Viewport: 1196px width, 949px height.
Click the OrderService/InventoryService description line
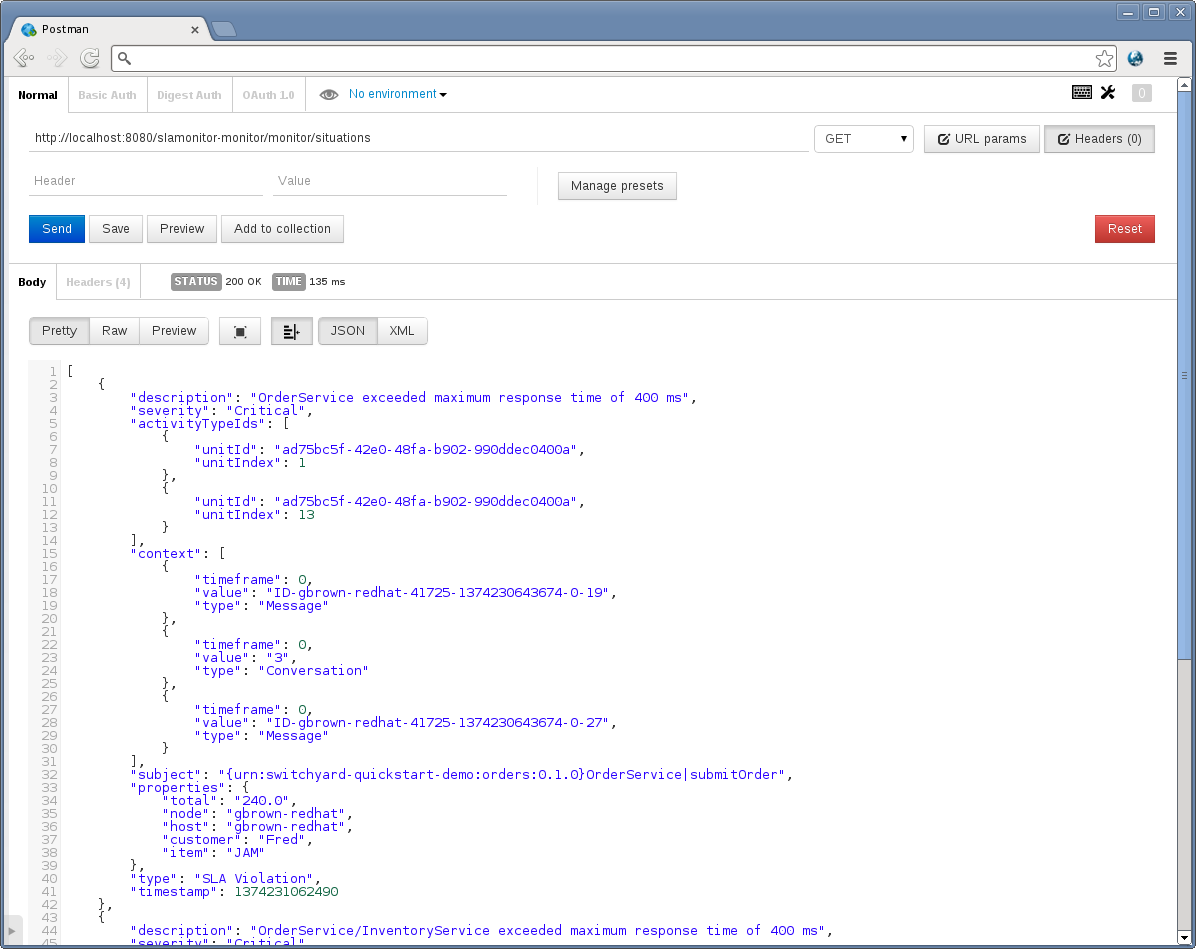click(x=481, y=931)
